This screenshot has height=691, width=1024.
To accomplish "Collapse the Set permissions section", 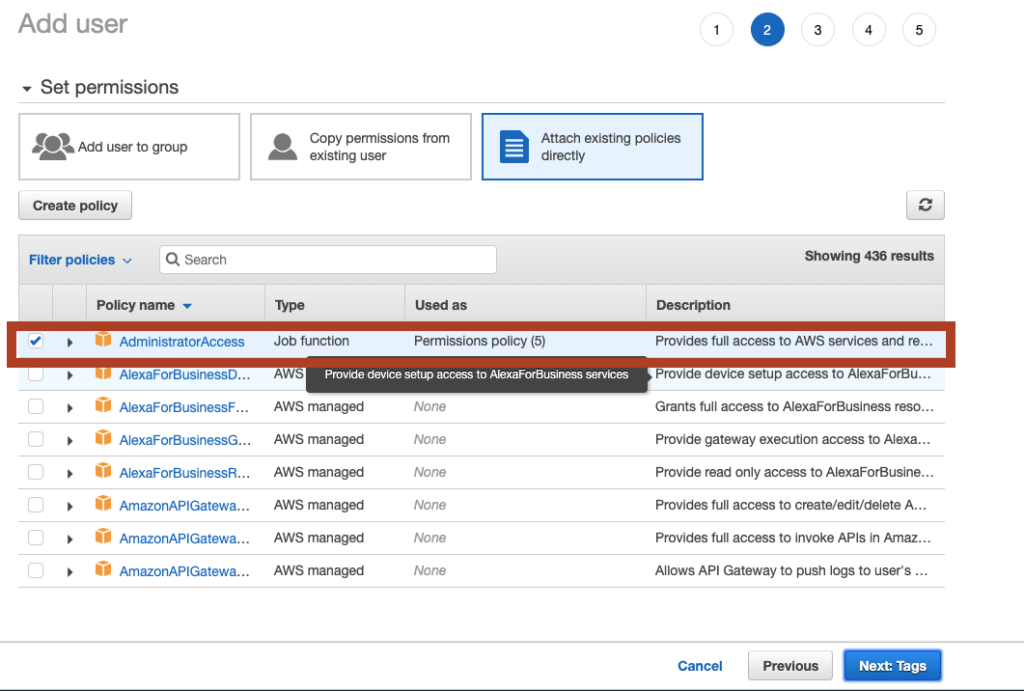I will (27, 88).
